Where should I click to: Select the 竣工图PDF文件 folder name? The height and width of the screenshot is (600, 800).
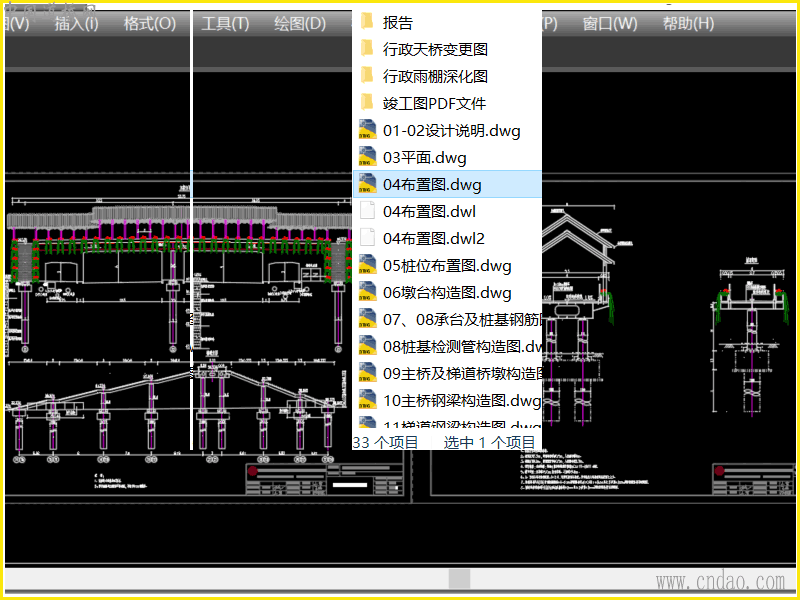click(434, 104)
